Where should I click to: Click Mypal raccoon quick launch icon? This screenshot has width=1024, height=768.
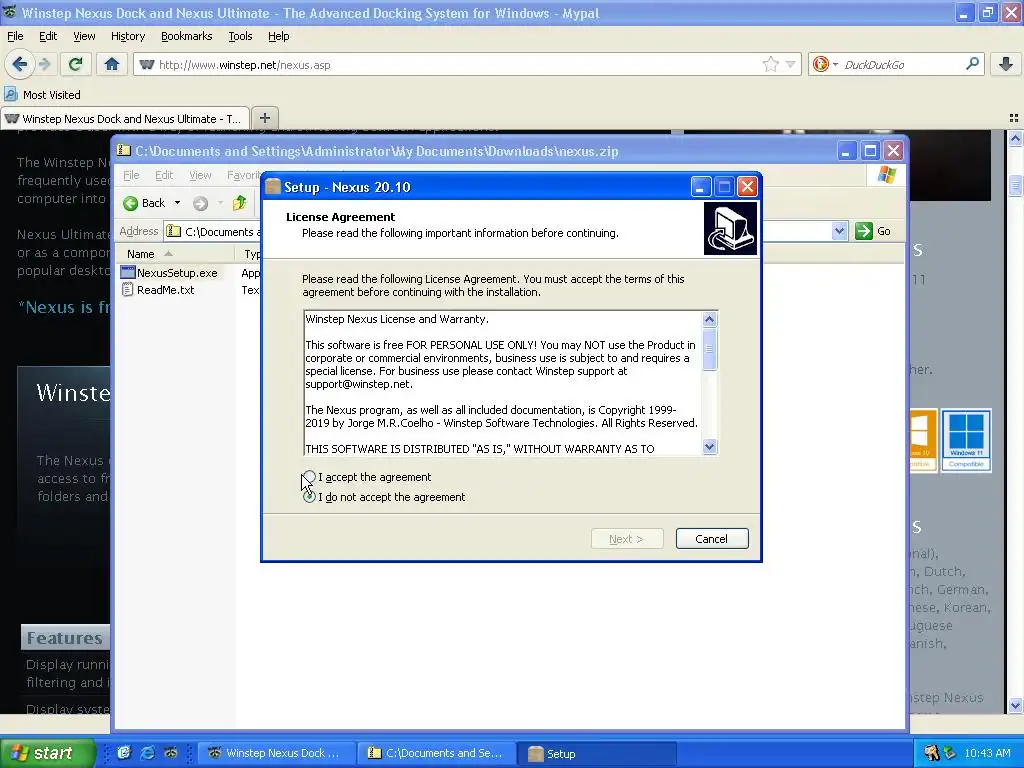171,753
